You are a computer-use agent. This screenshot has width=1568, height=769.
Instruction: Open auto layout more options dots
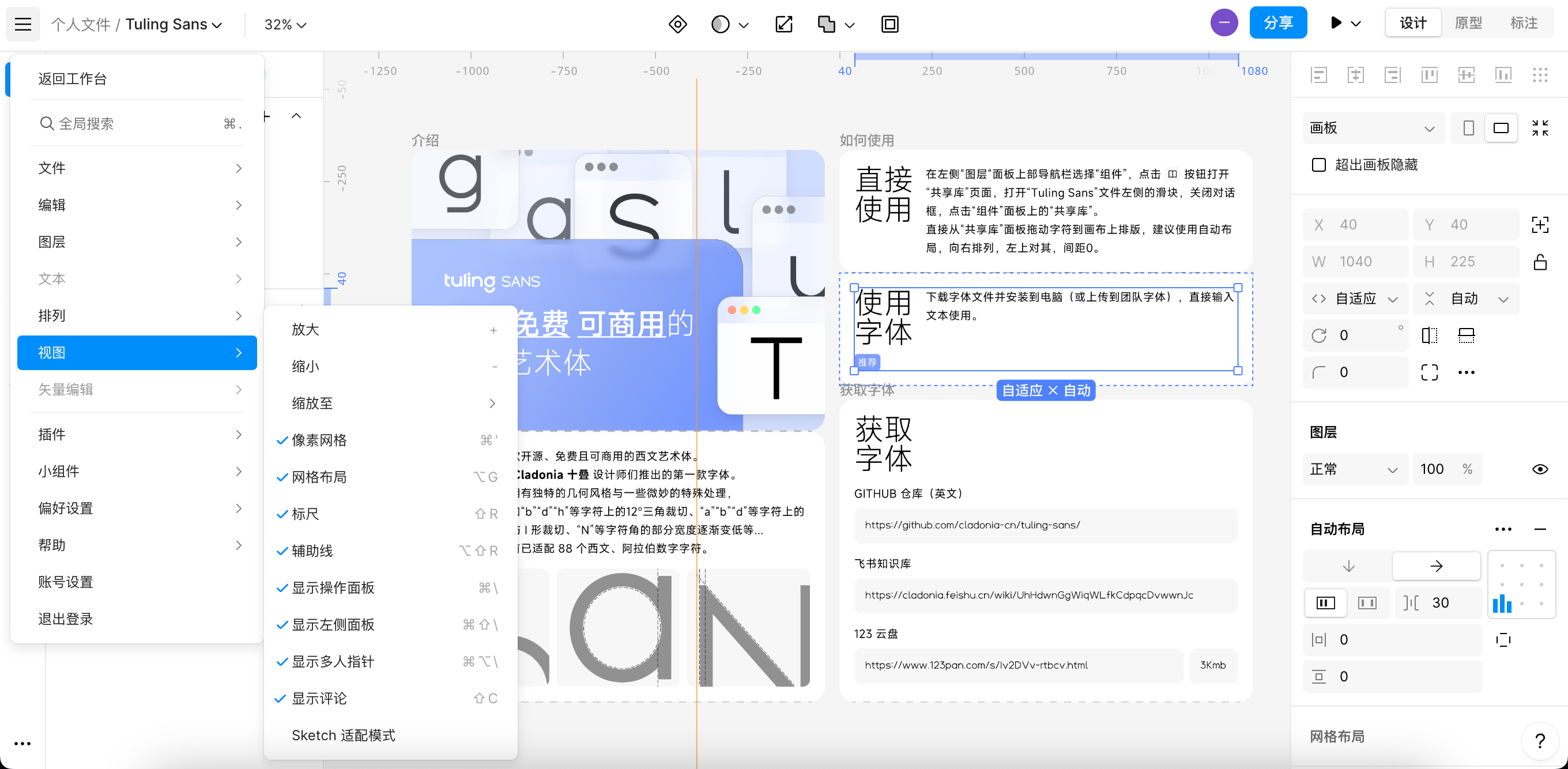tap(1503, 529)
